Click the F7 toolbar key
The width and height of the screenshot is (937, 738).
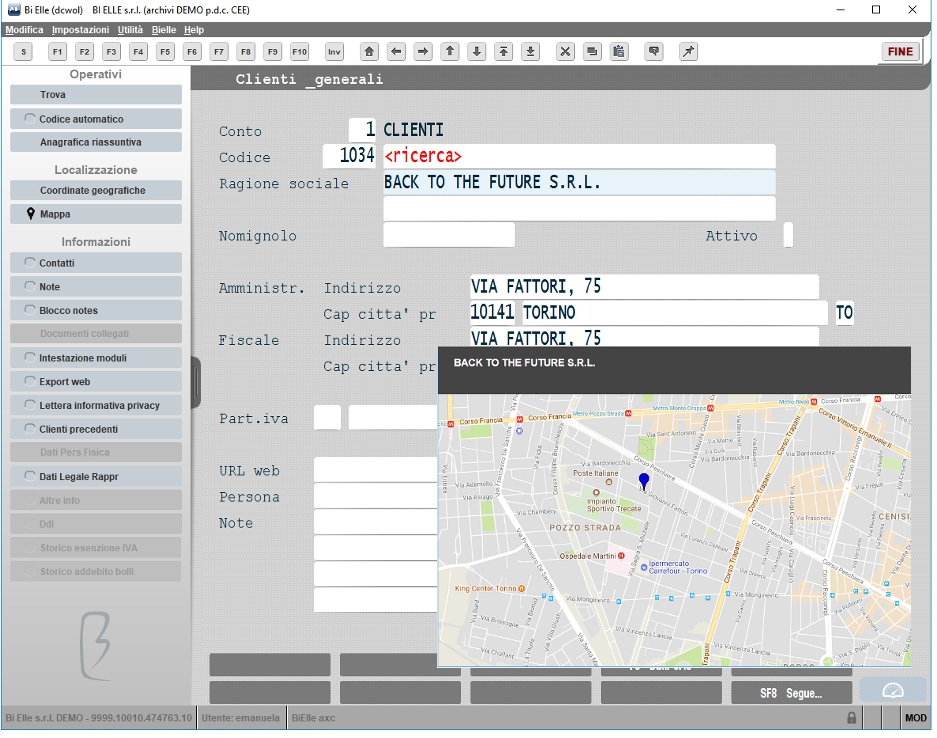point(219,52)
